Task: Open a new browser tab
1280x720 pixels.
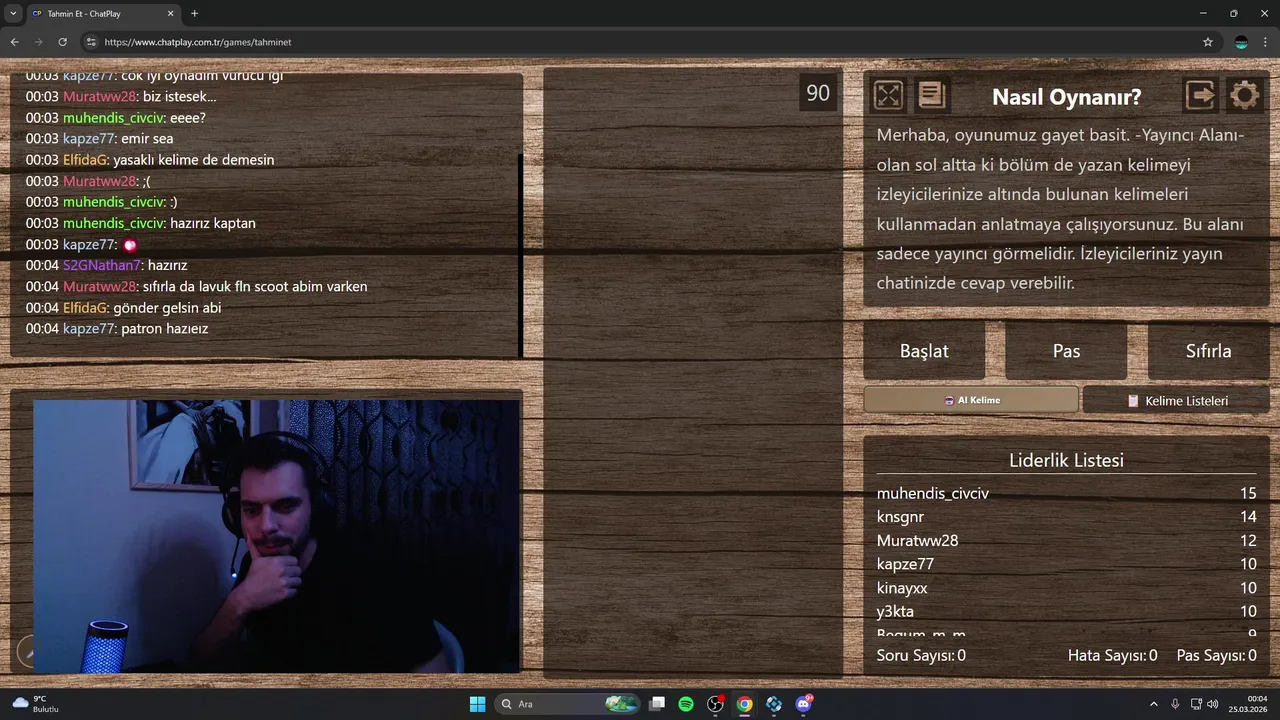Action: 194,14
